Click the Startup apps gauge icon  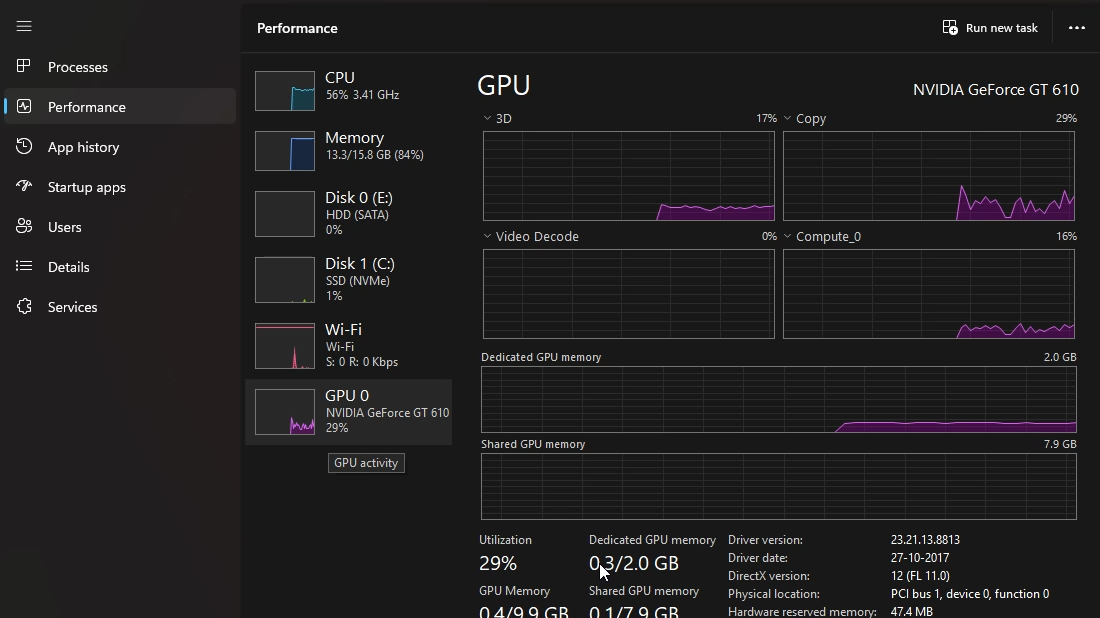(24, 186)
